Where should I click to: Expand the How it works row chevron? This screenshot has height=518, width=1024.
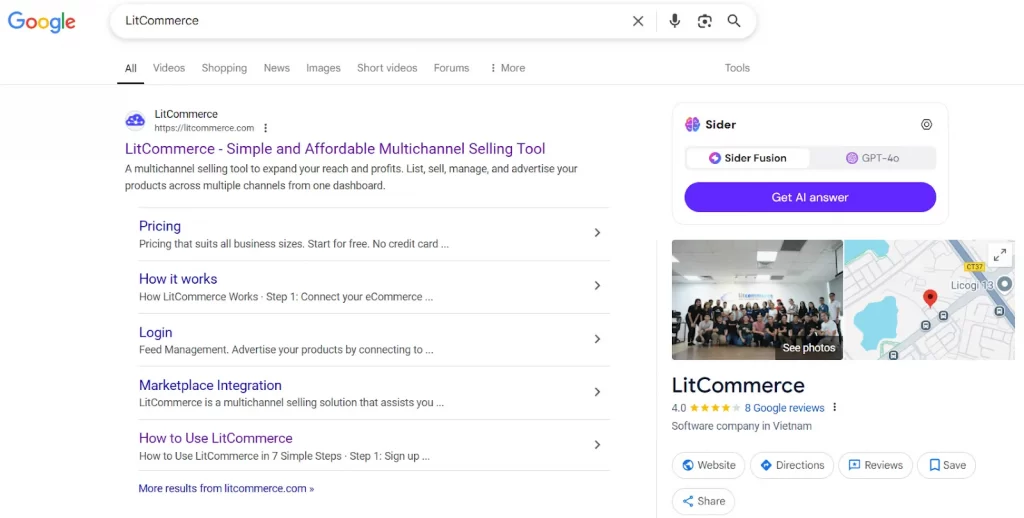click(x=597, y=285)
